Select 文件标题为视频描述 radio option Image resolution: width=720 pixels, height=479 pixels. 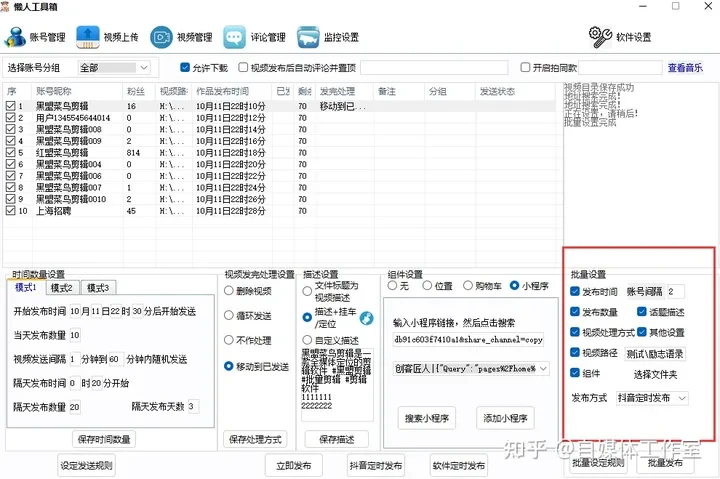point(307,291)
